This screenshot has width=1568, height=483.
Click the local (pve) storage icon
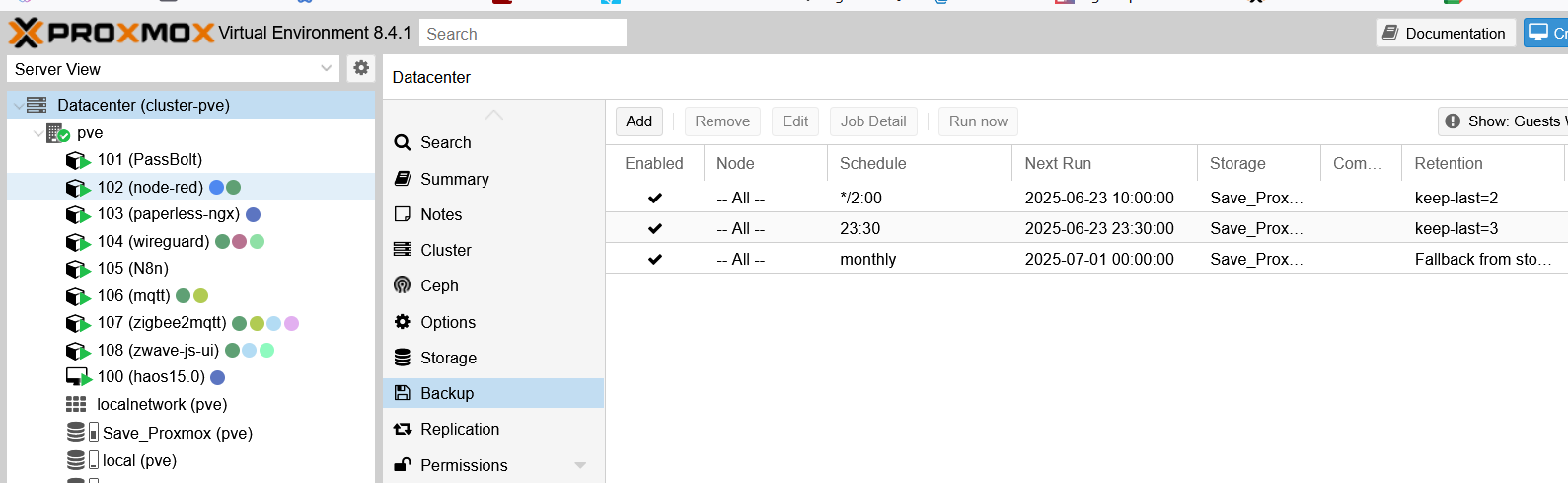[x=82, y=460]
